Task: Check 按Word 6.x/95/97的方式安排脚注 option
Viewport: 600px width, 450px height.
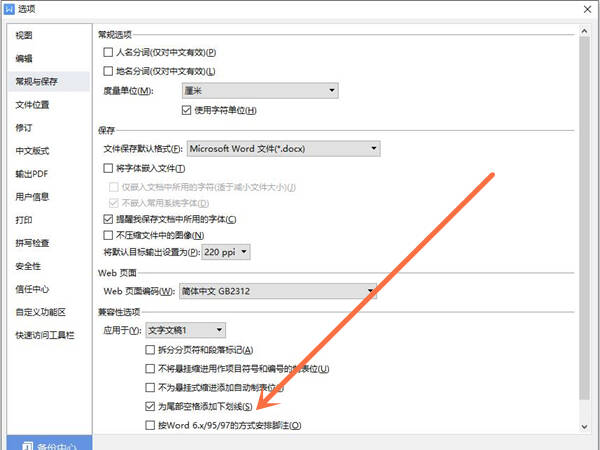Action: coord(150,426)
